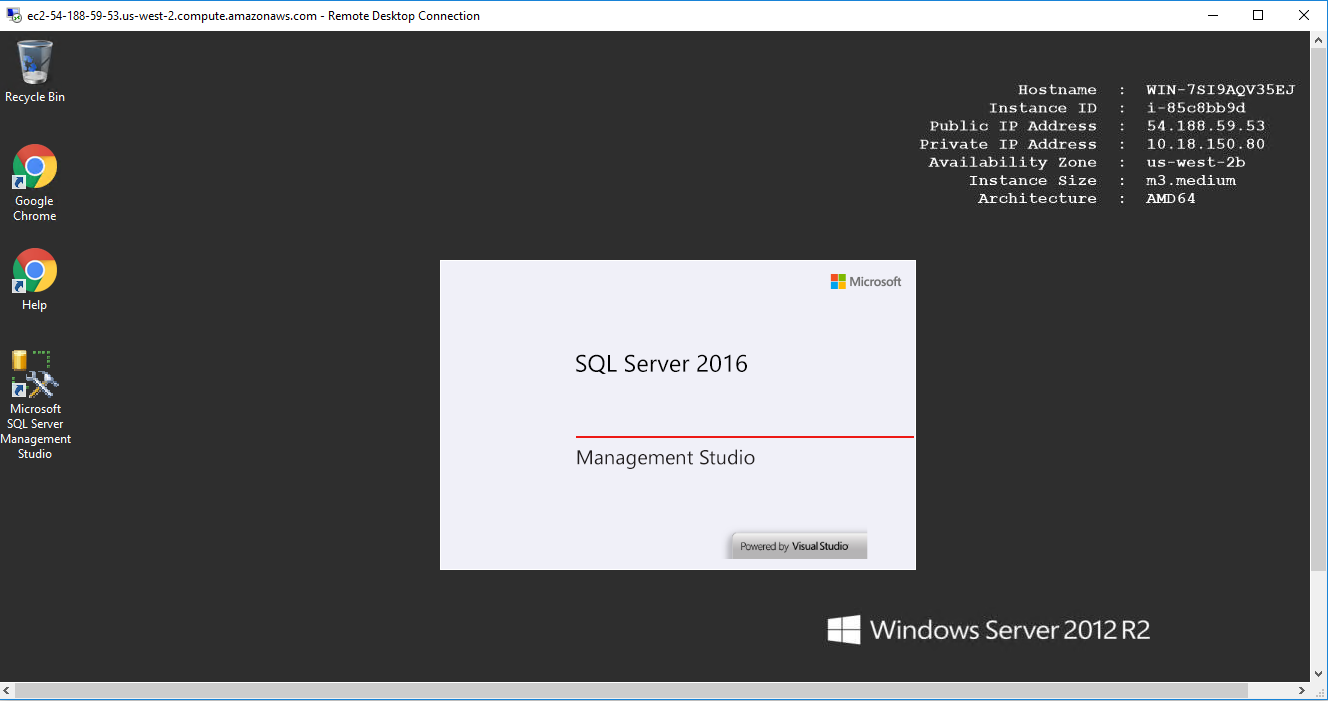
Task: Click the "SQL Server 2016" splash heading
Action: [x=661, y=364]
